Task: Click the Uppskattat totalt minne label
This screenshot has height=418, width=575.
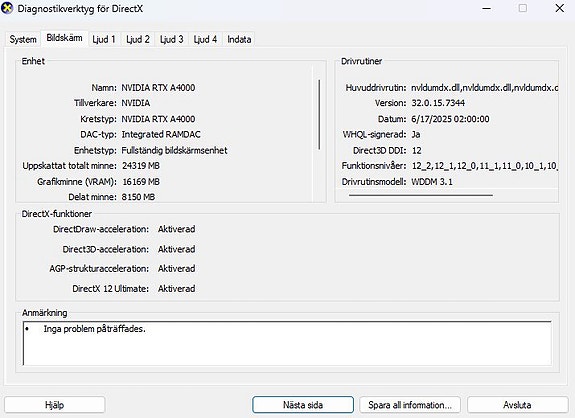Action: (x=69, y=166)
